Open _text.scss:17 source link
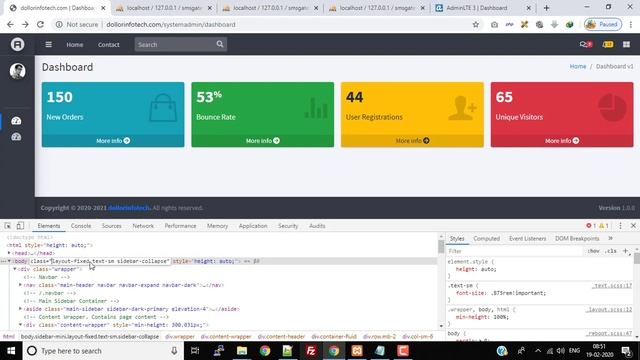The image size is (640, 360). tap(612, 285)
